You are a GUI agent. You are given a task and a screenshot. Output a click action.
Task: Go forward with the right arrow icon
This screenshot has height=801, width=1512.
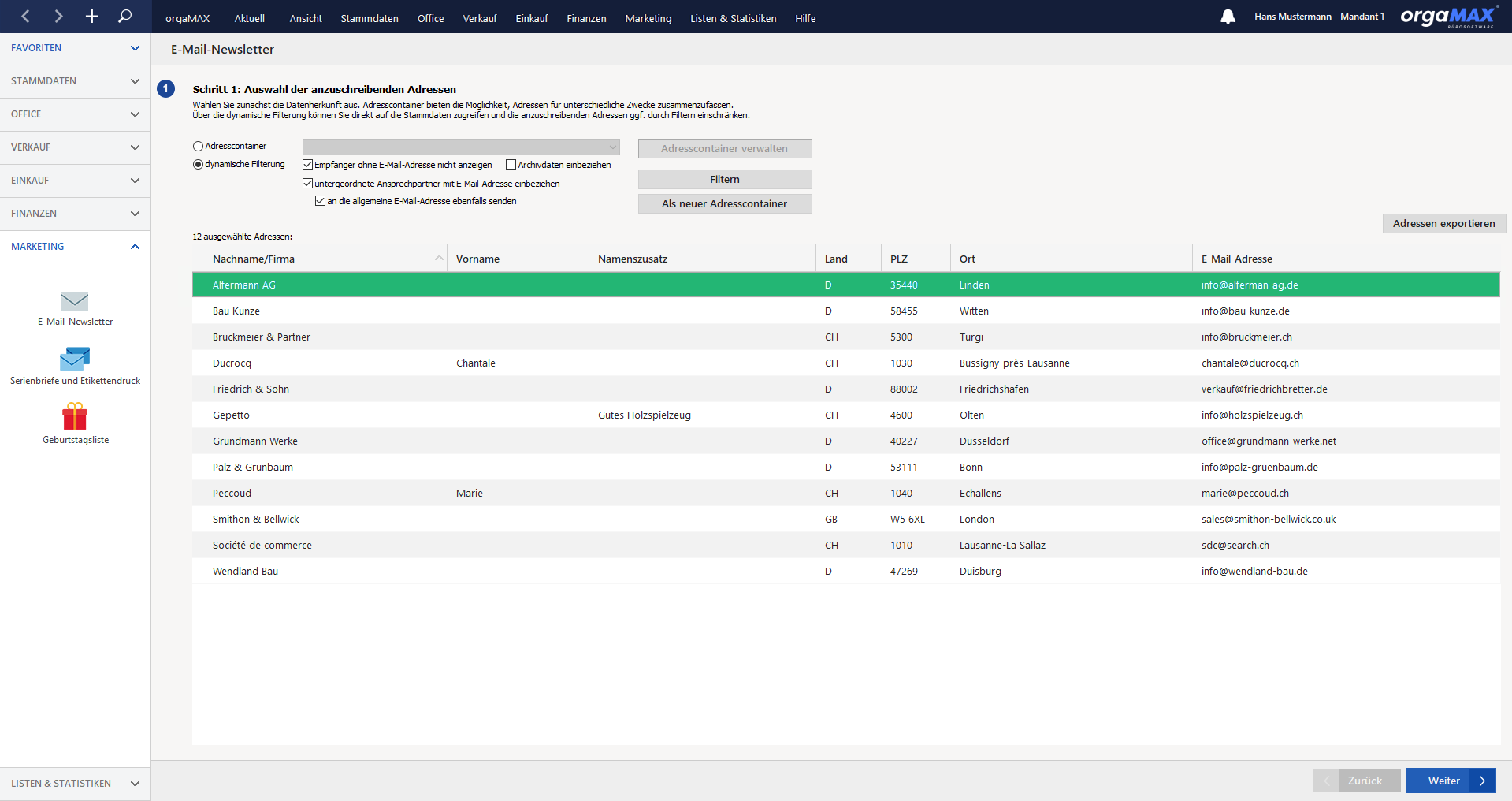click(x=58, y=16)
